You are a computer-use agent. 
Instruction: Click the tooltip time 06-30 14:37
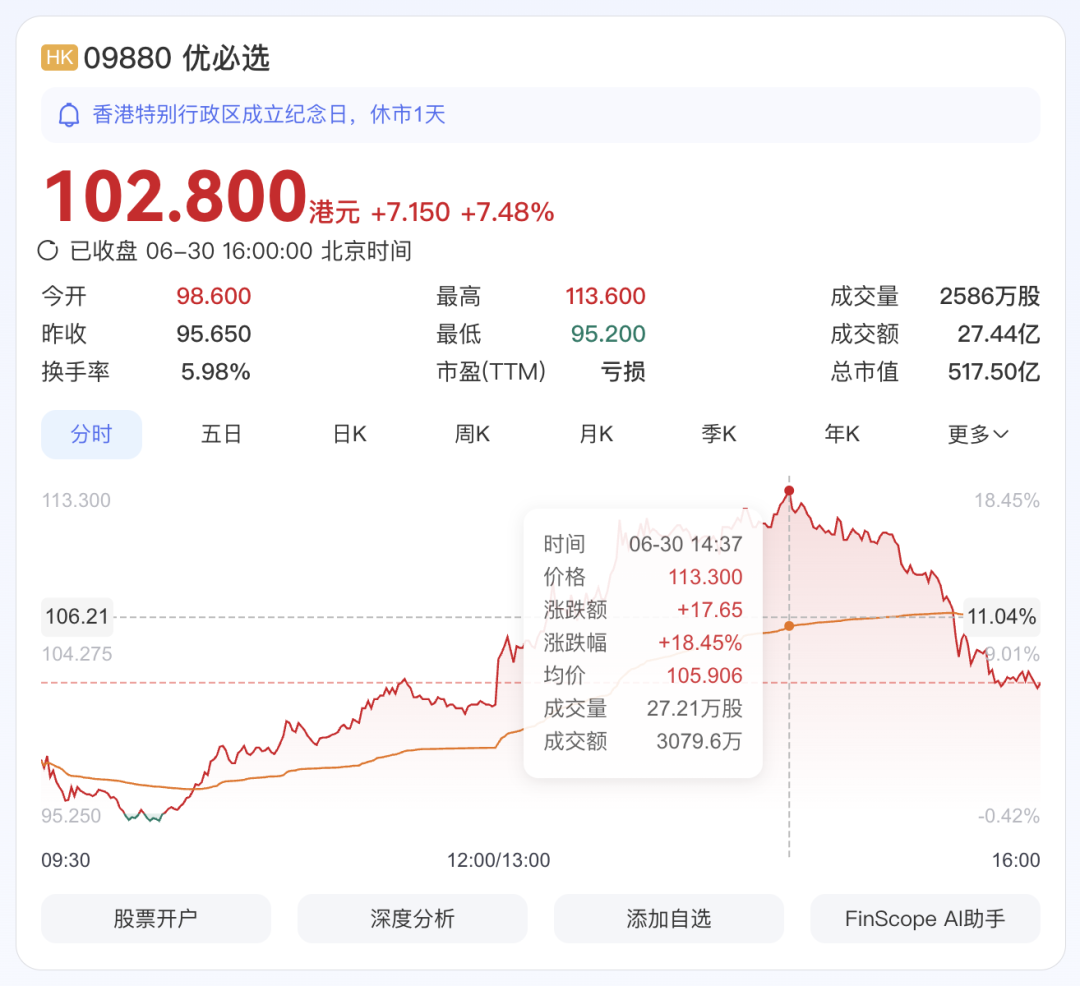coord(685,544)
